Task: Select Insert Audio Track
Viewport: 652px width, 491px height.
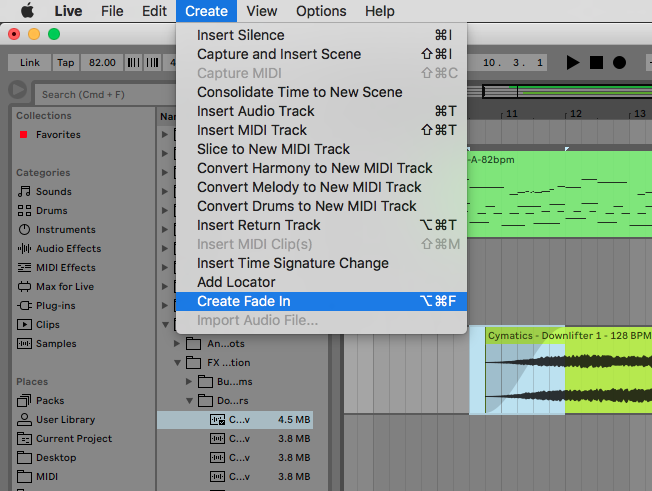Action: click(x=321, y=111)
